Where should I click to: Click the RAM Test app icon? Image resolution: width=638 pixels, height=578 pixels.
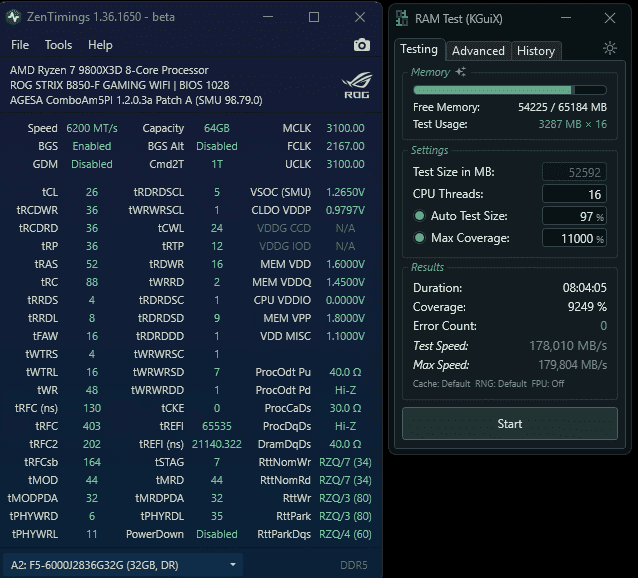[x=402, y=18]
